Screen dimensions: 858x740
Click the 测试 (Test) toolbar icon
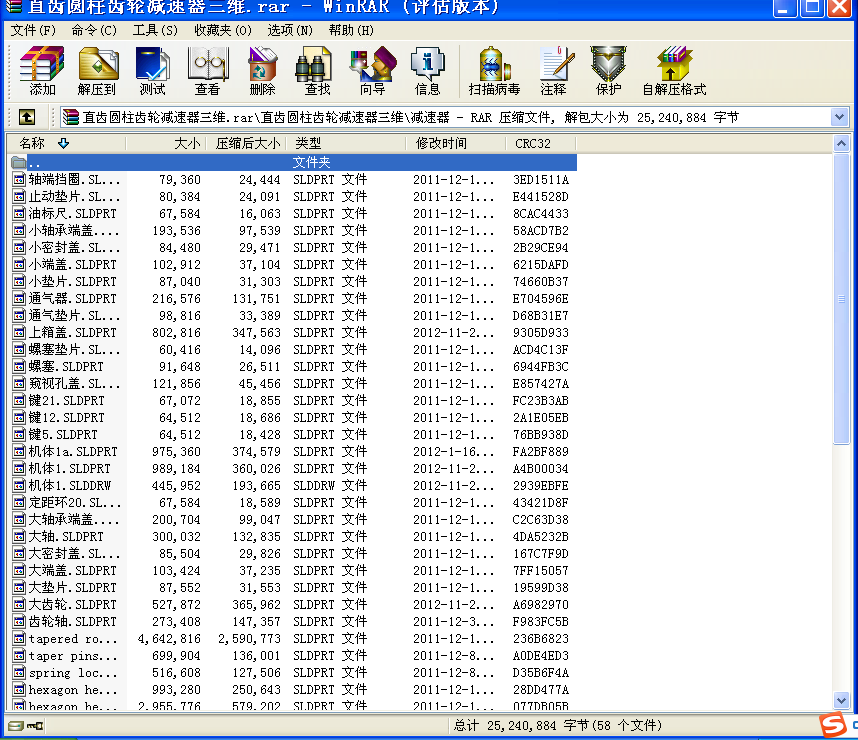click(x=153, y=71)
